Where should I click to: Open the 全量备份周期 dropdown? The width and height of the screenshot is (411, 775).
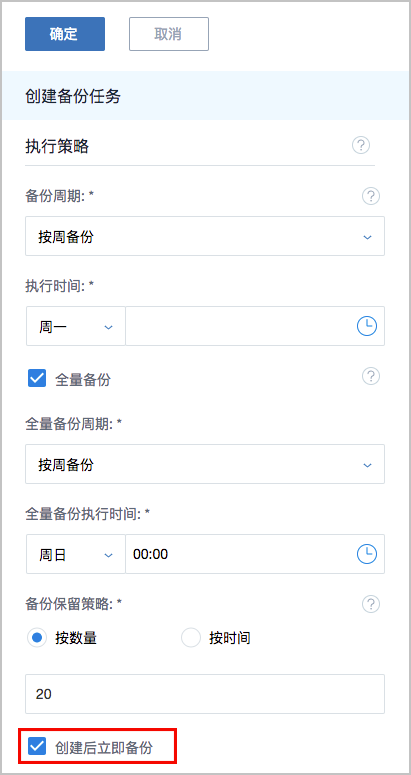click(x=205, y=464)
